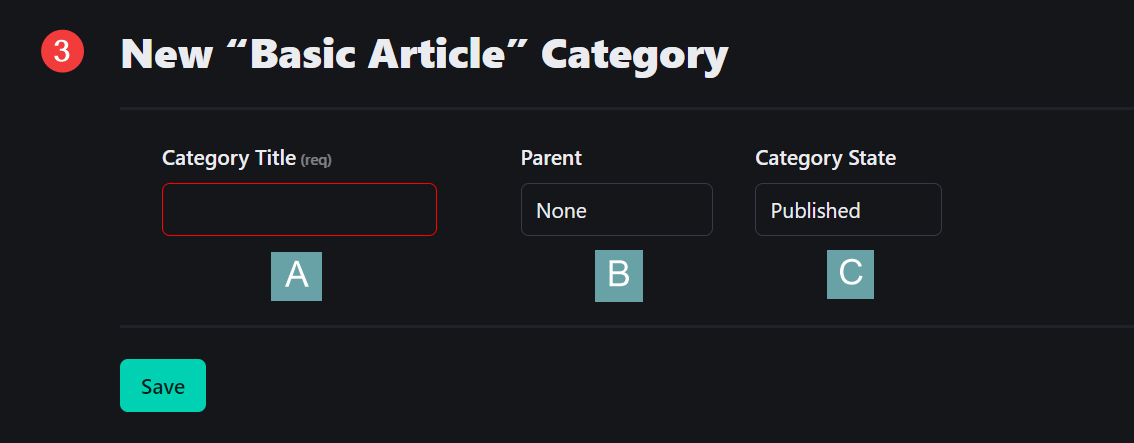Click the teal B annotation marker
This screenshot has height=443, width=1134.
[x=618, y=276]
